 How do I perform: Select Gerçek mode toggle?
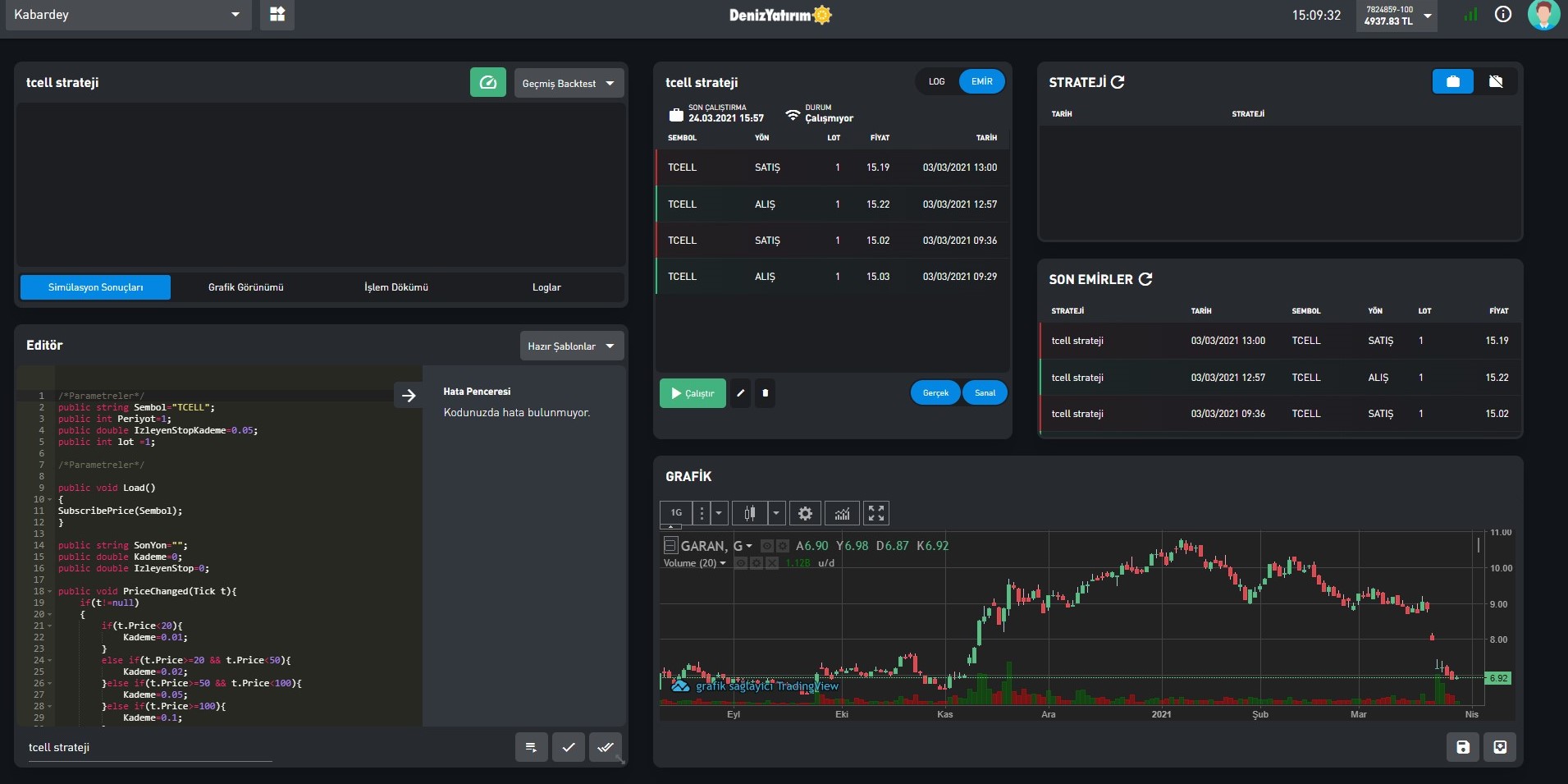935,393
